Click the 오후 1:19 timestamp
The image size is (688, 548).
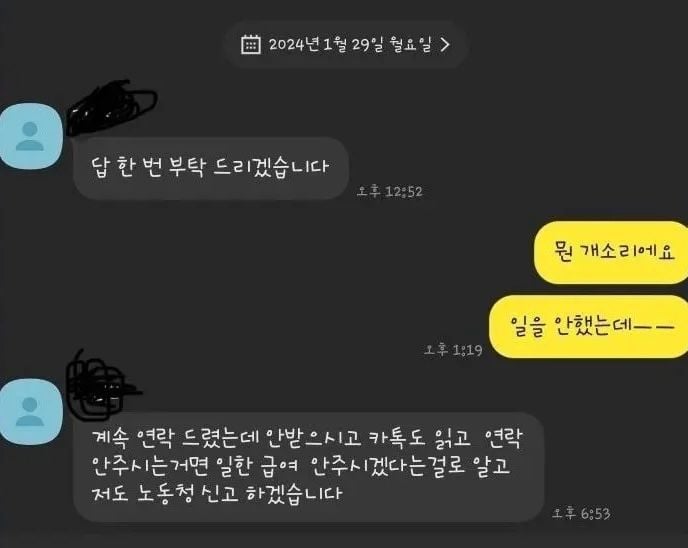click(453, 350)
